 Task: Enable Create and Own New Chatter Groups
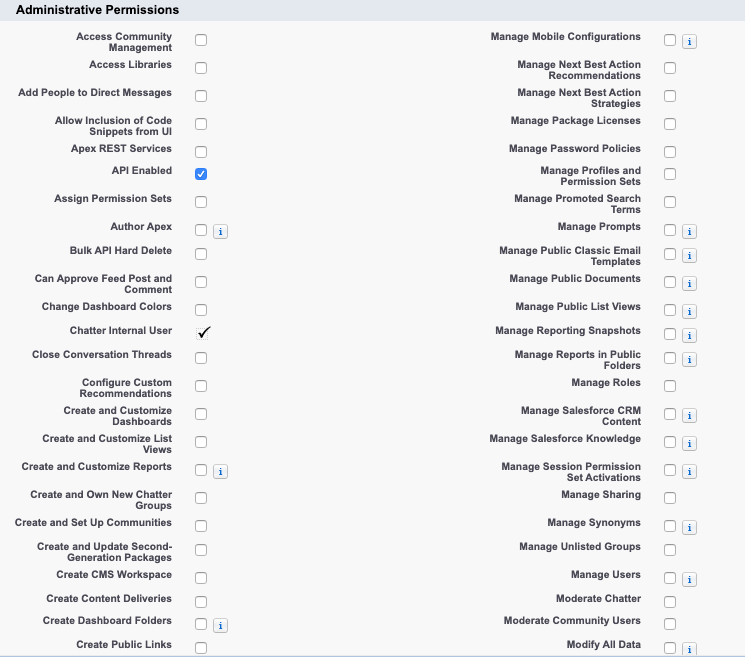click(201, 498)
